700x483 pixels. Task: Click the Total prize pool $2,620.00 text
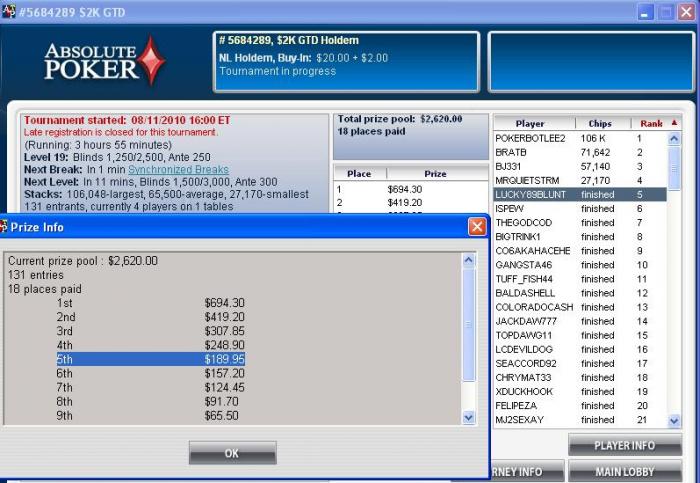click(x=400, y=119)
